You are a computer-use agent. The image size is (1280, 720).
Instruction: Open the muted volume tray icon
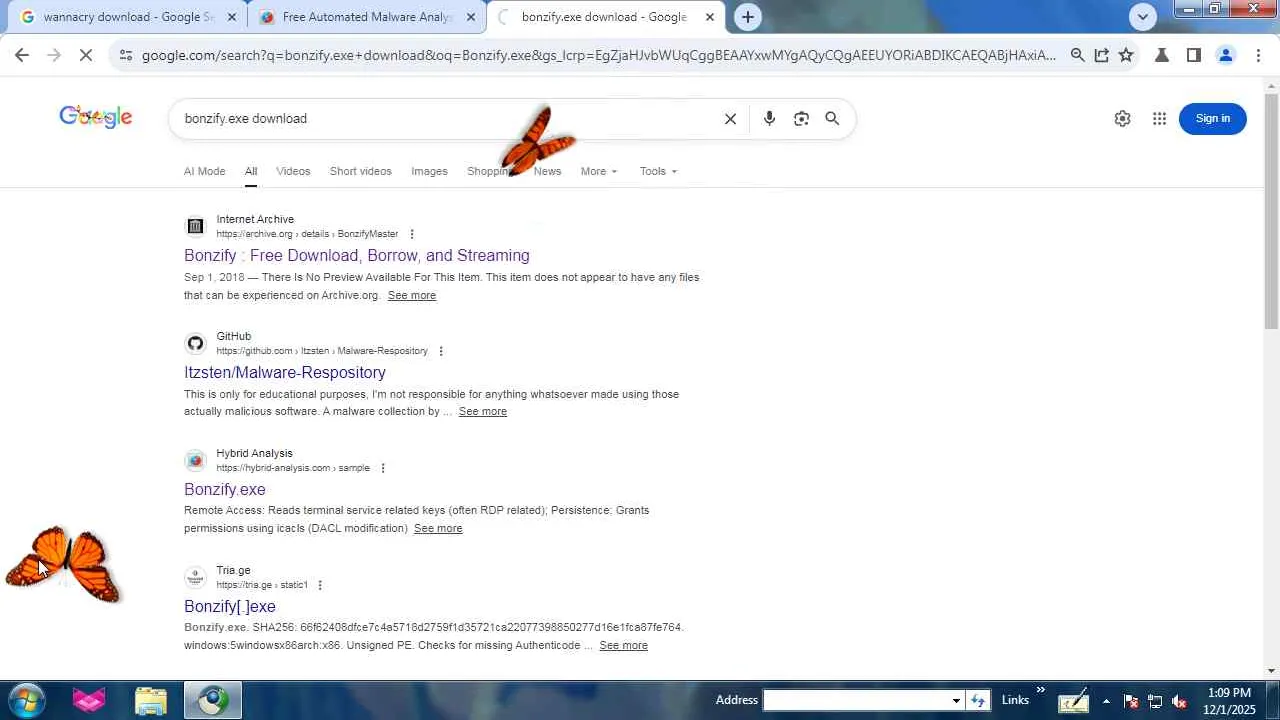[1179, 701]
